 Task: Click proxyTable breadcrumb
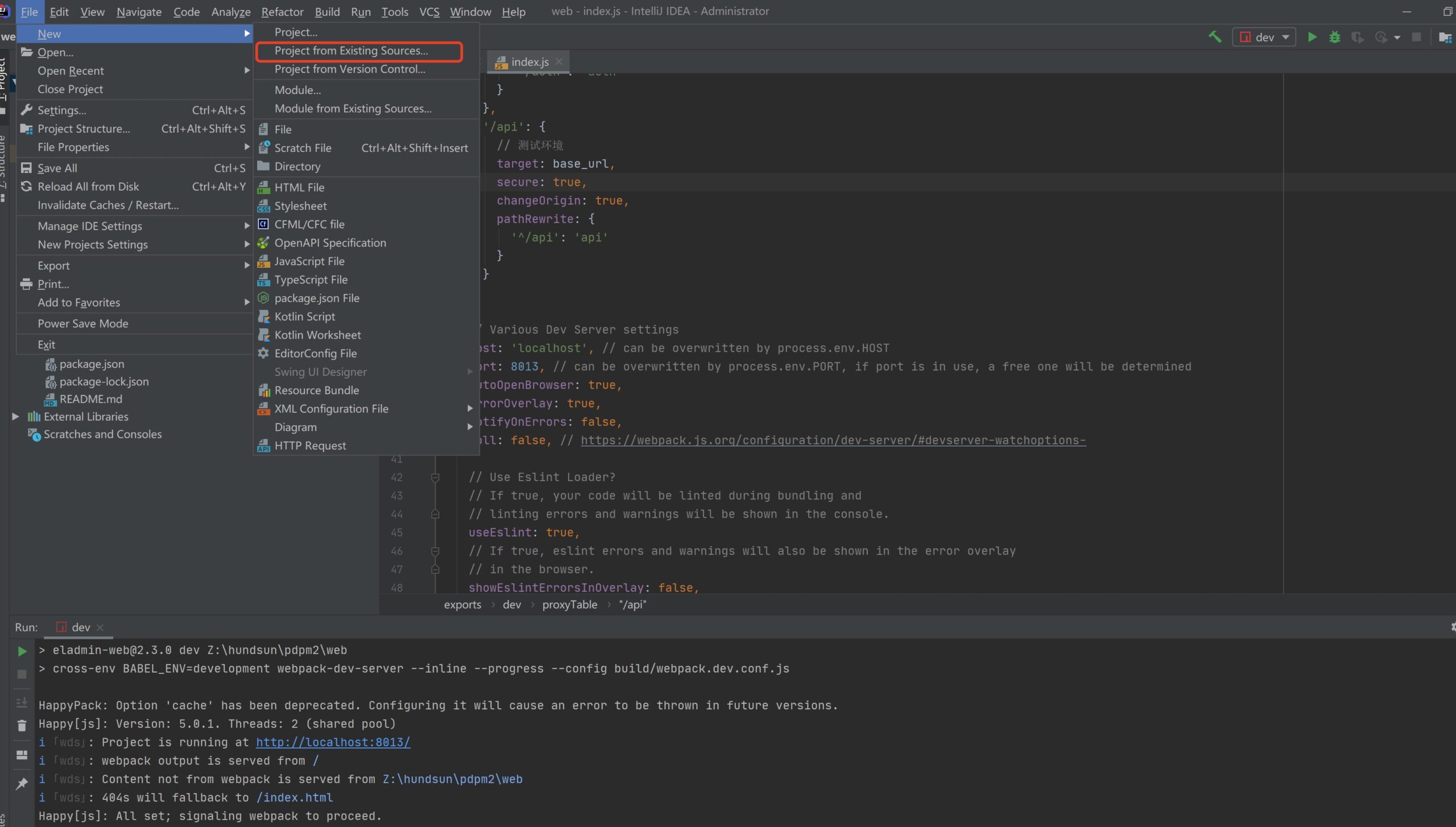tap(569, 604)
